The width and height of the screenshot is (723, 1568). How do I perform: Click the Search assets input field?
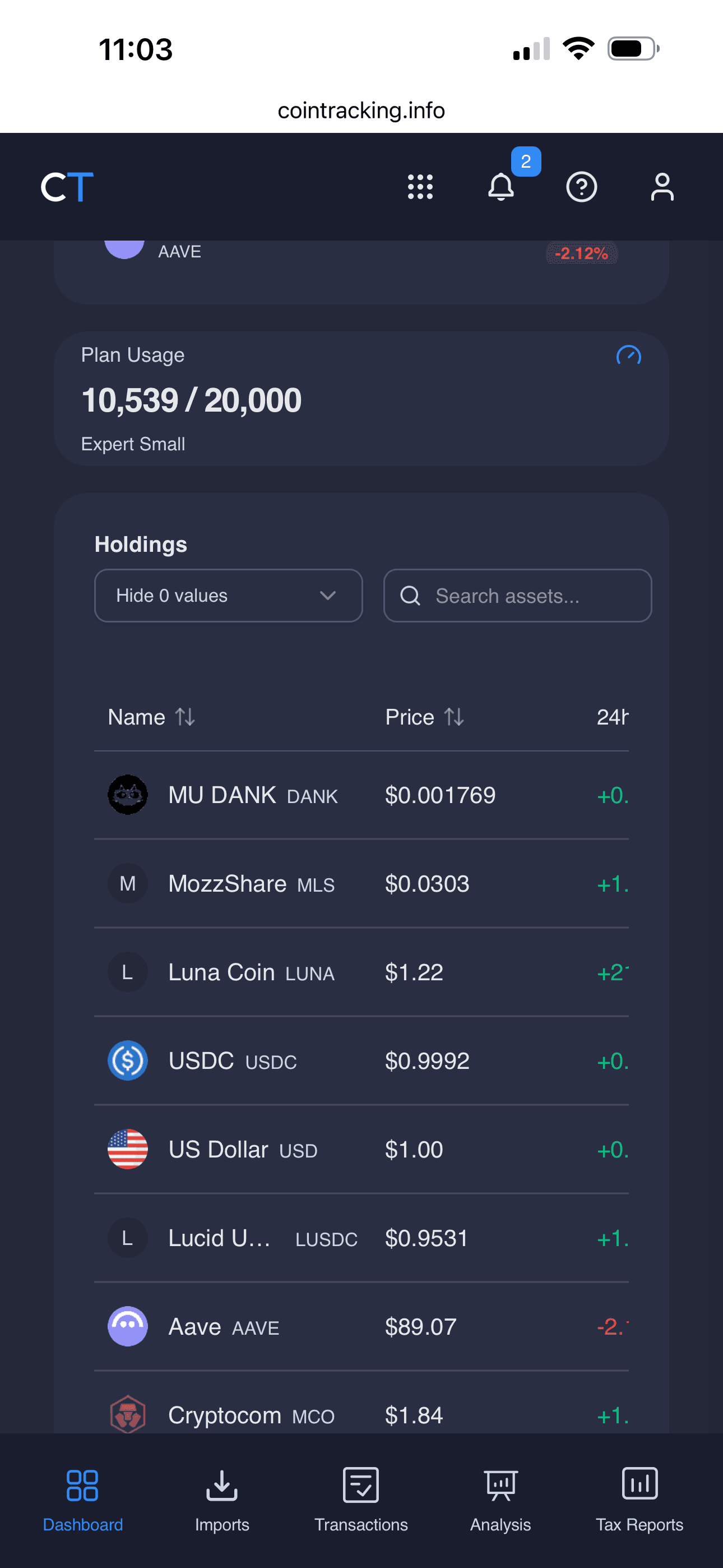(518, 596)
